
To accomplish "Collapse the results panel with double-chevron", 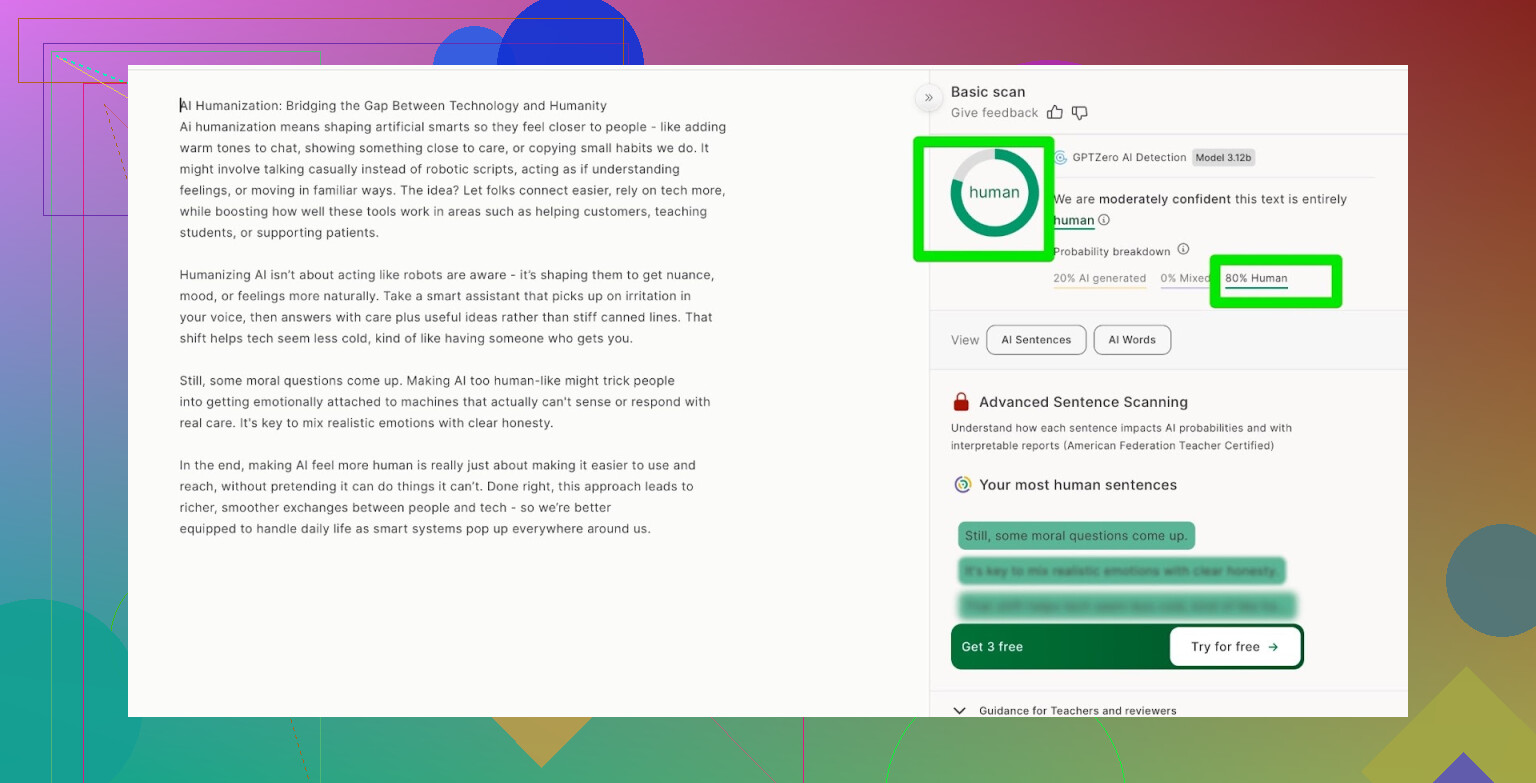I will 928,97.
